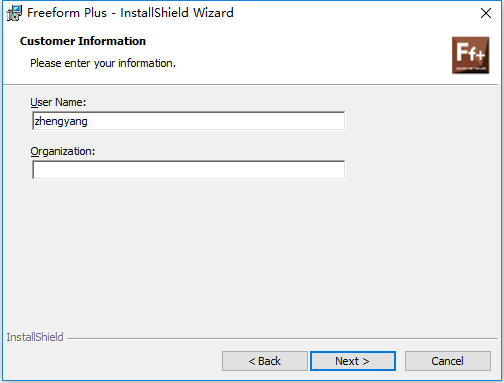
Task: Click the "Customer Information" heading
Action: [x=83, y=41]
